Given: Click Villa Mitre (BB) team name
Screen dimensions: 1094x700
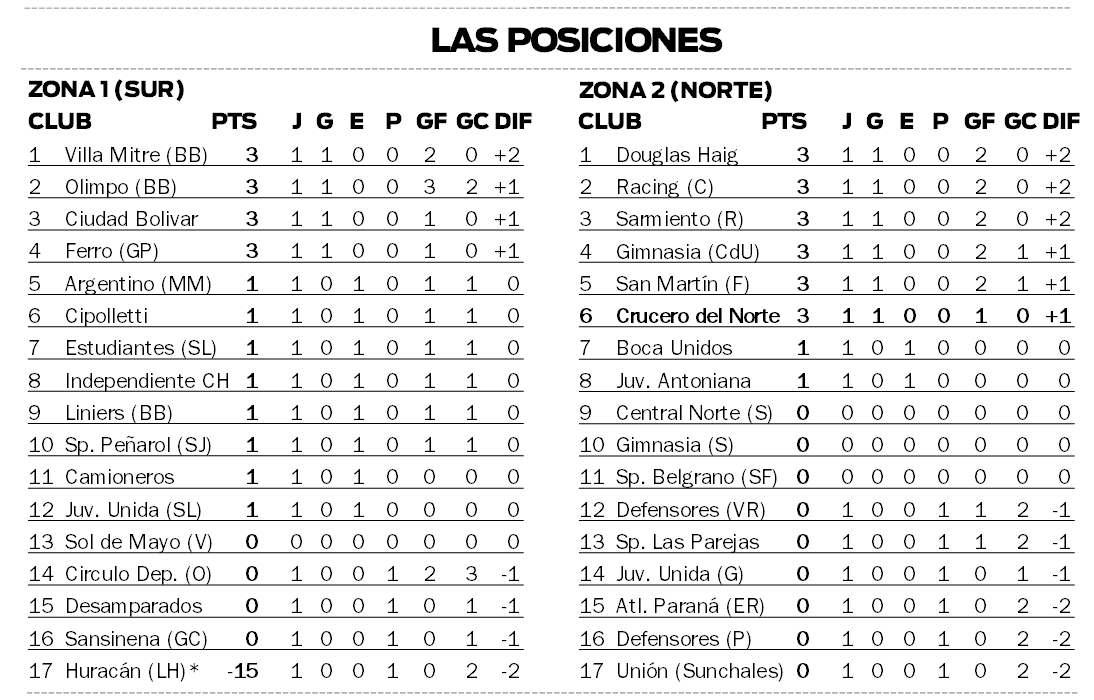Looking at the screenshot, I should [136, 154].
